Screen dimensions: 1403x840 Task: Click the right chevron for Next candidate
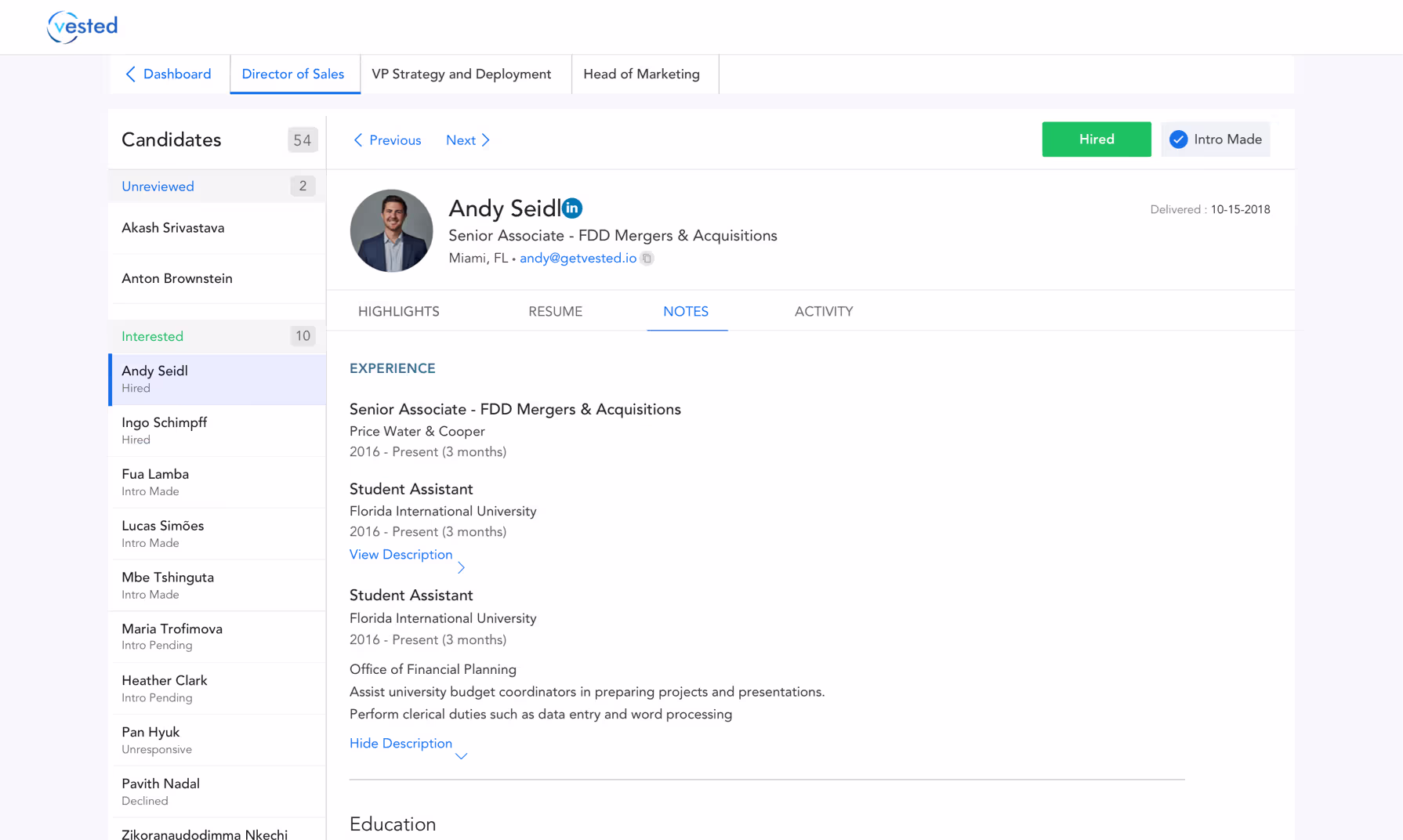pos(486,140)
